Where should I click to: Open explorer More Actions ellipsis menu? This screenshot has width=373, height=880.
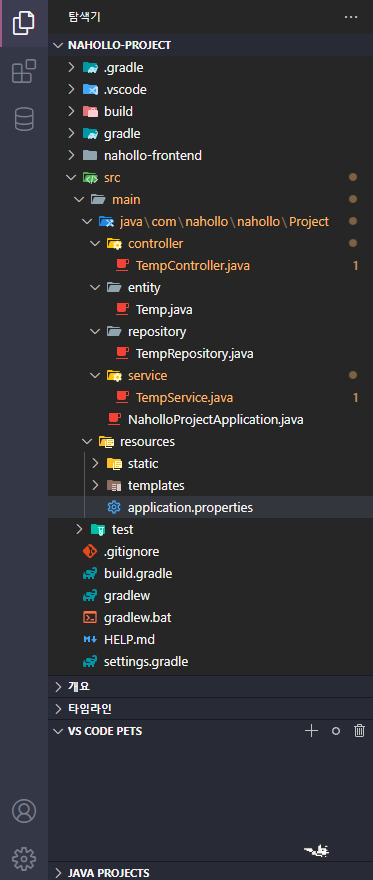[351, 17]
